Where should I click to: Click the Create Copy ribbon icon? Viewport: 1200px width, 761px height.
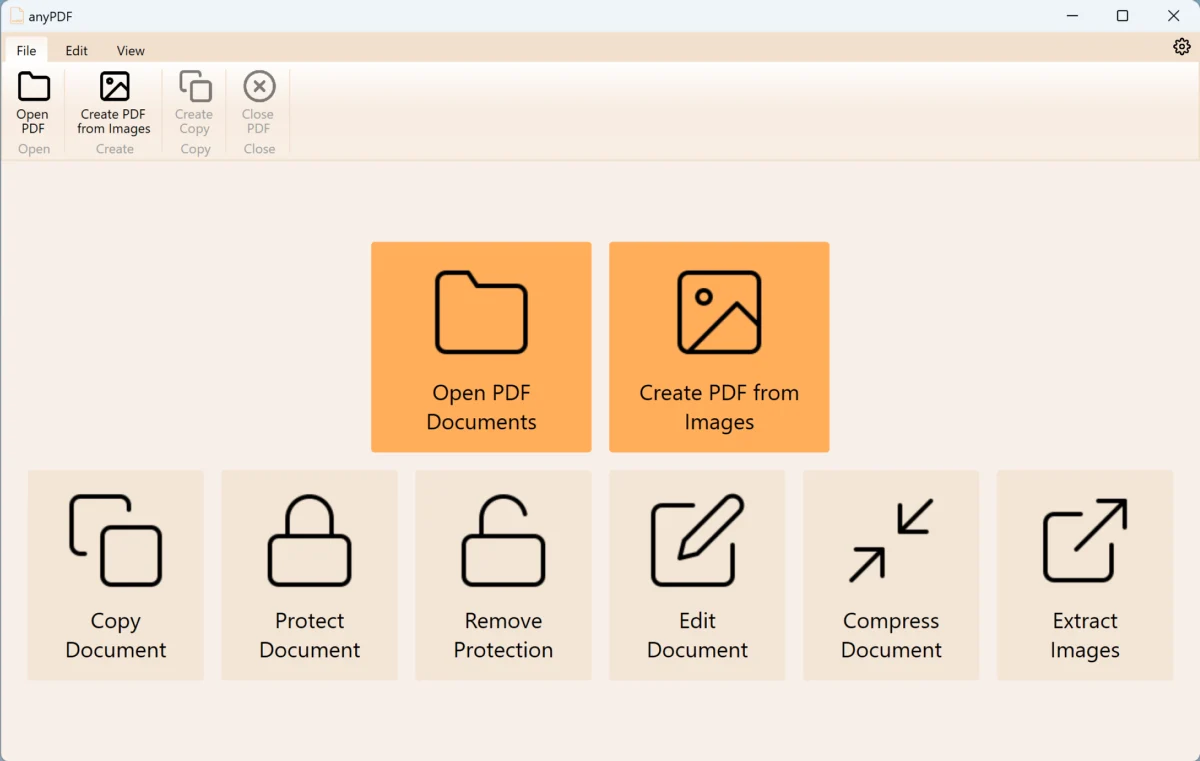pos(195,87)
